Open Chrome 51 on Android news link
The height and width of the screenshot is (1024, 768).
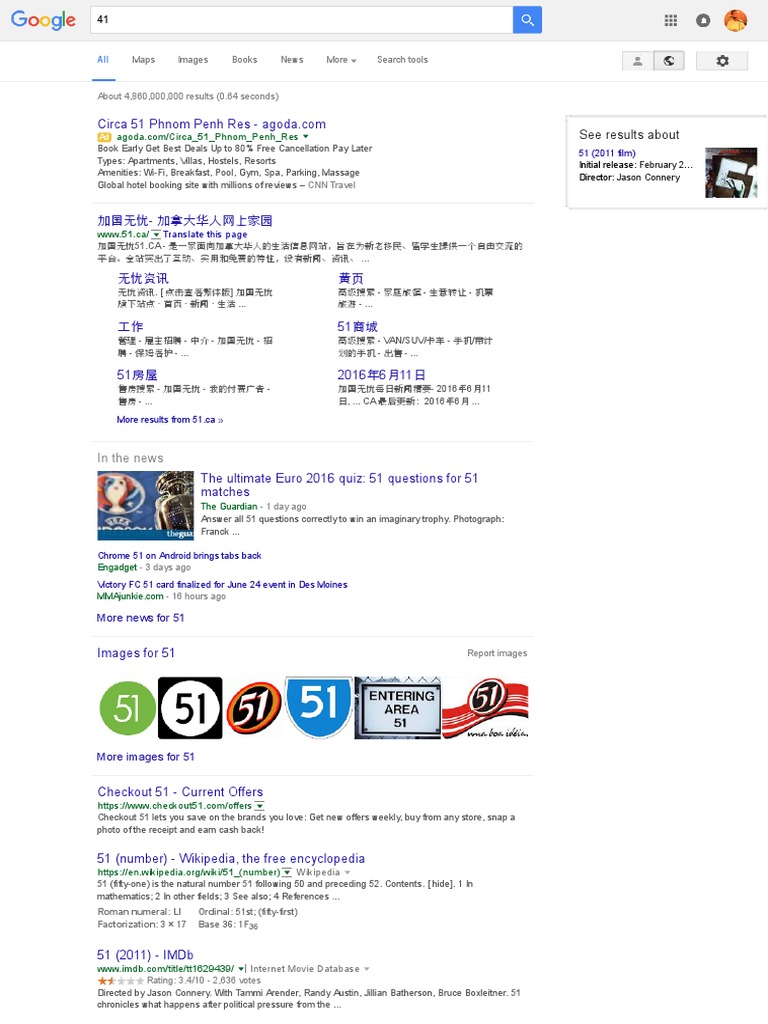click(180, 555)
